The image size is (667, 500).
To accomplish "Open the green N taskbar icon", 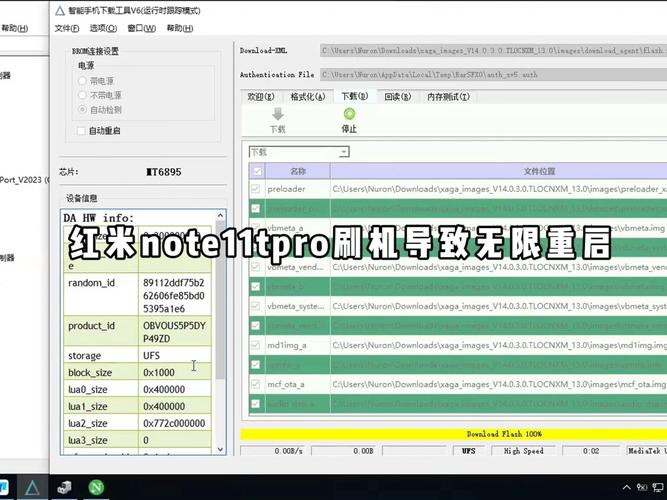I will point(96,487).
